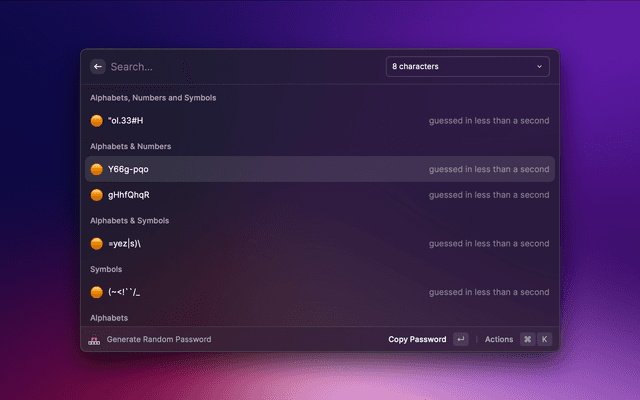Screen dimensions: 640x400
Task: Click the Enter key icon next to Copy Password
Action: pos(460,340)
